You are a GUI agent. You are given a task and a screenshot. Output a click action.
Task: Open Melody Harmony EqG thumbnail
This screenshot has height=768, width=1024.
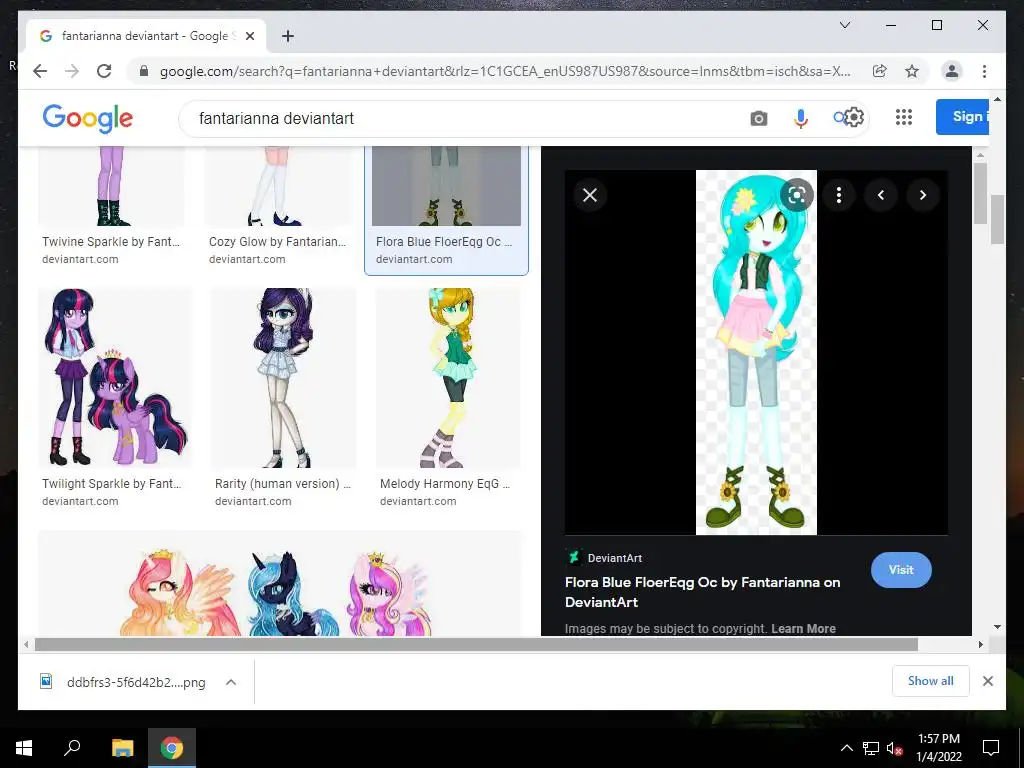pyautogui.click(x=449, y=377)
